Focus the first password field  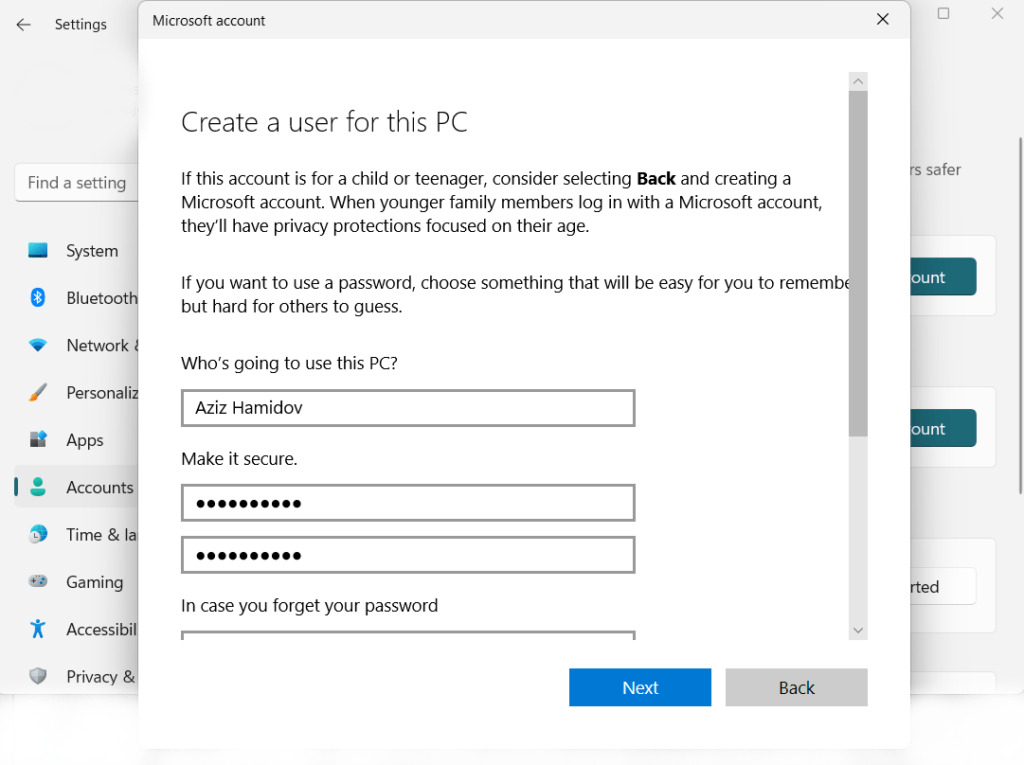(x=408, y=503)
